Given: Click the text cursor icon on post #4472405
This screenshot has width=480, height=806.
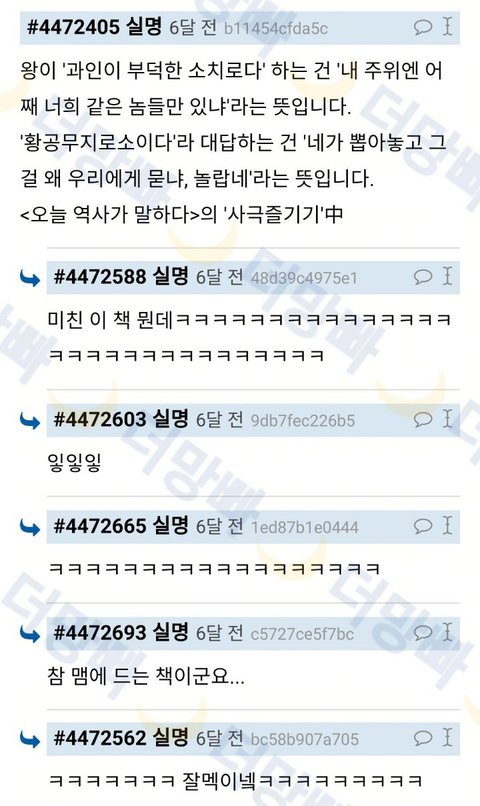Looking at the screenshot, I should [448, 26].
